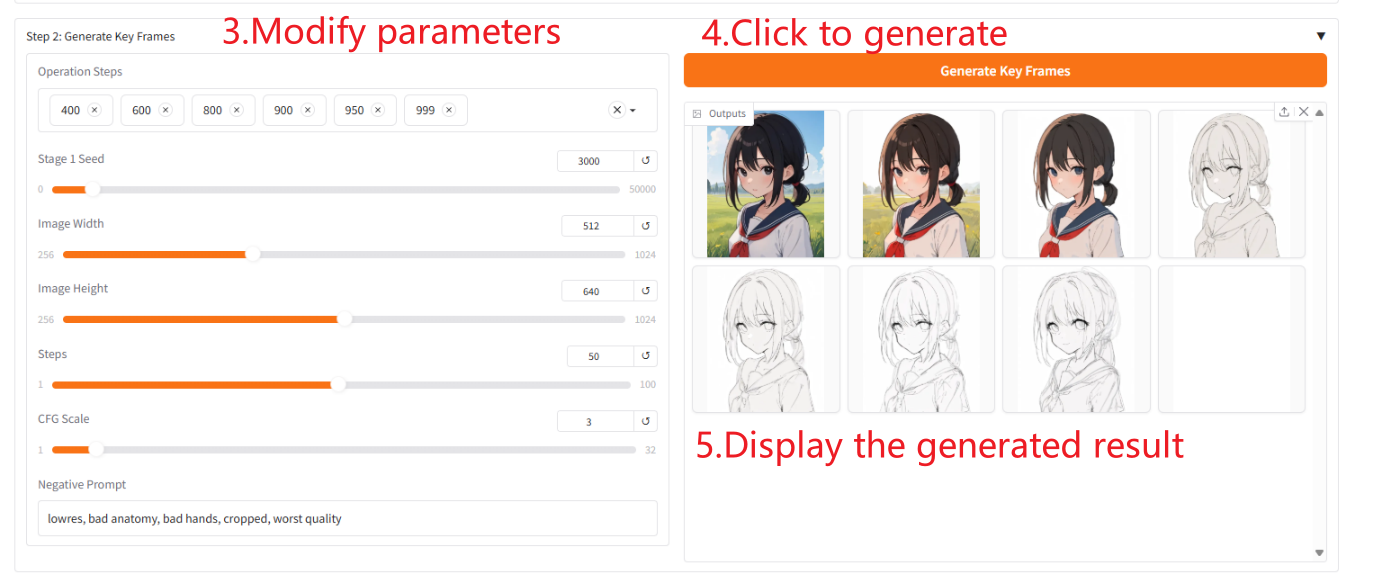Adjust the Steps slider handle
This screenshot has height=586, width=1382.
coord(338,385)
